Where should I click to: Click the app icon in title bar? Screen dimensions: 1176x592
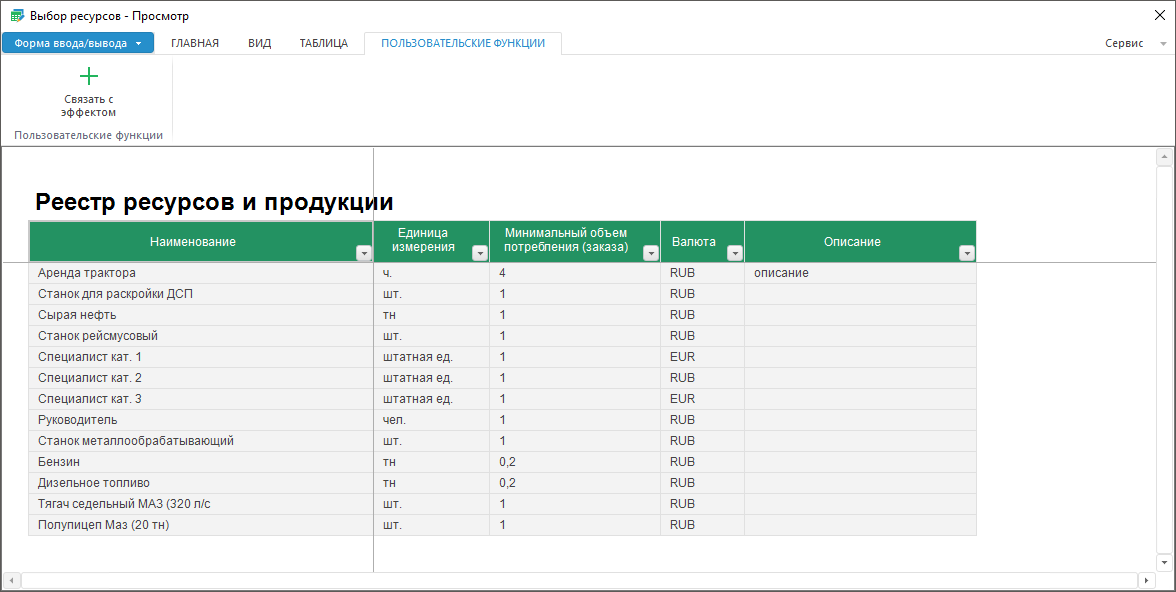(x=16, y=16)
